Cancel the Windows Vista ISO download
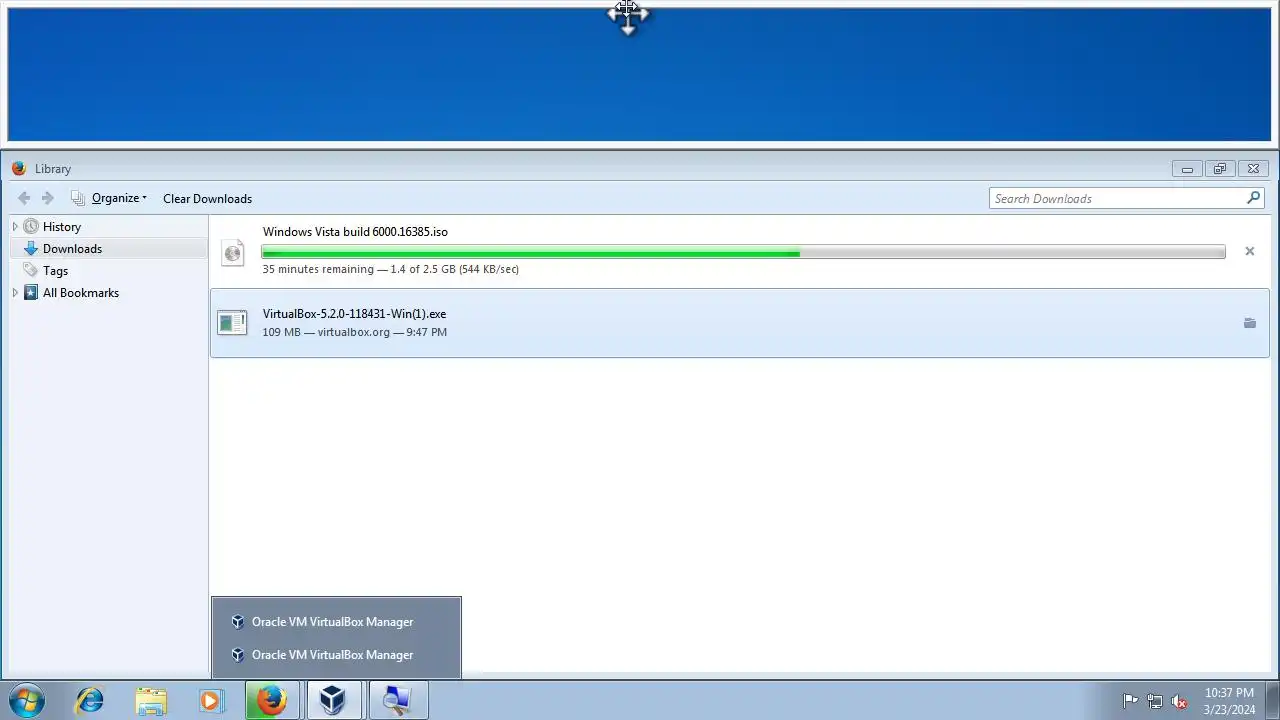The height and width of the screenshot is (720, 1280). coord(1249,251)
